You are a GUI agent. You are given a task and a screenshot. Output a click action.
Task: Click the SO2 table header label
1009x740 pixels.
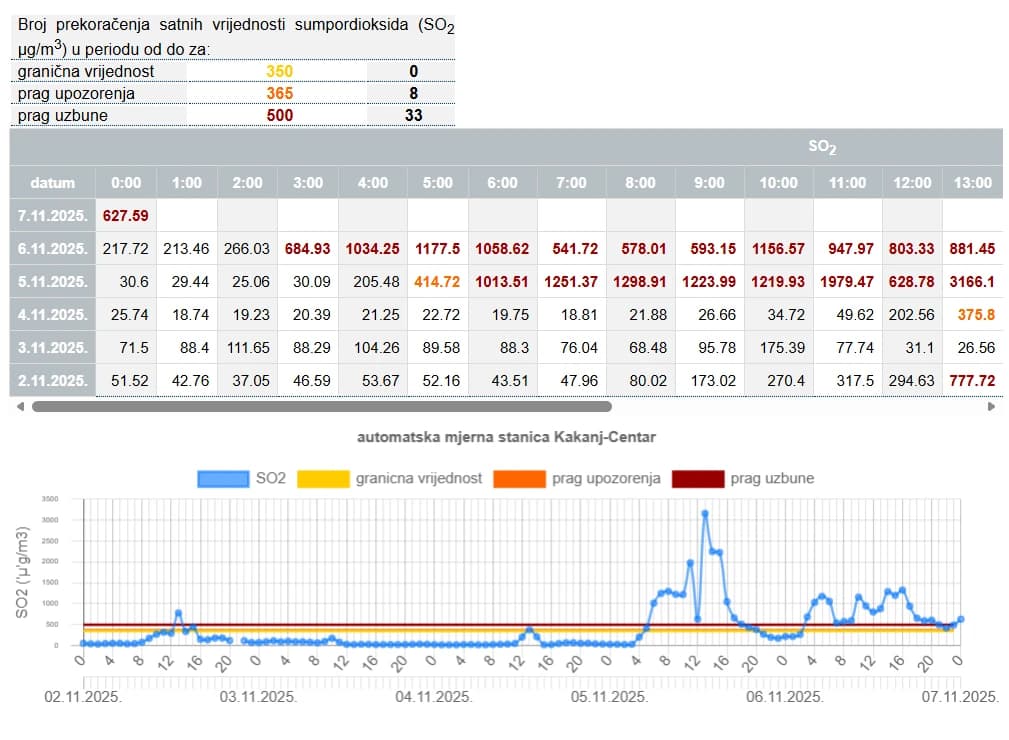click(x=822, y=147)
